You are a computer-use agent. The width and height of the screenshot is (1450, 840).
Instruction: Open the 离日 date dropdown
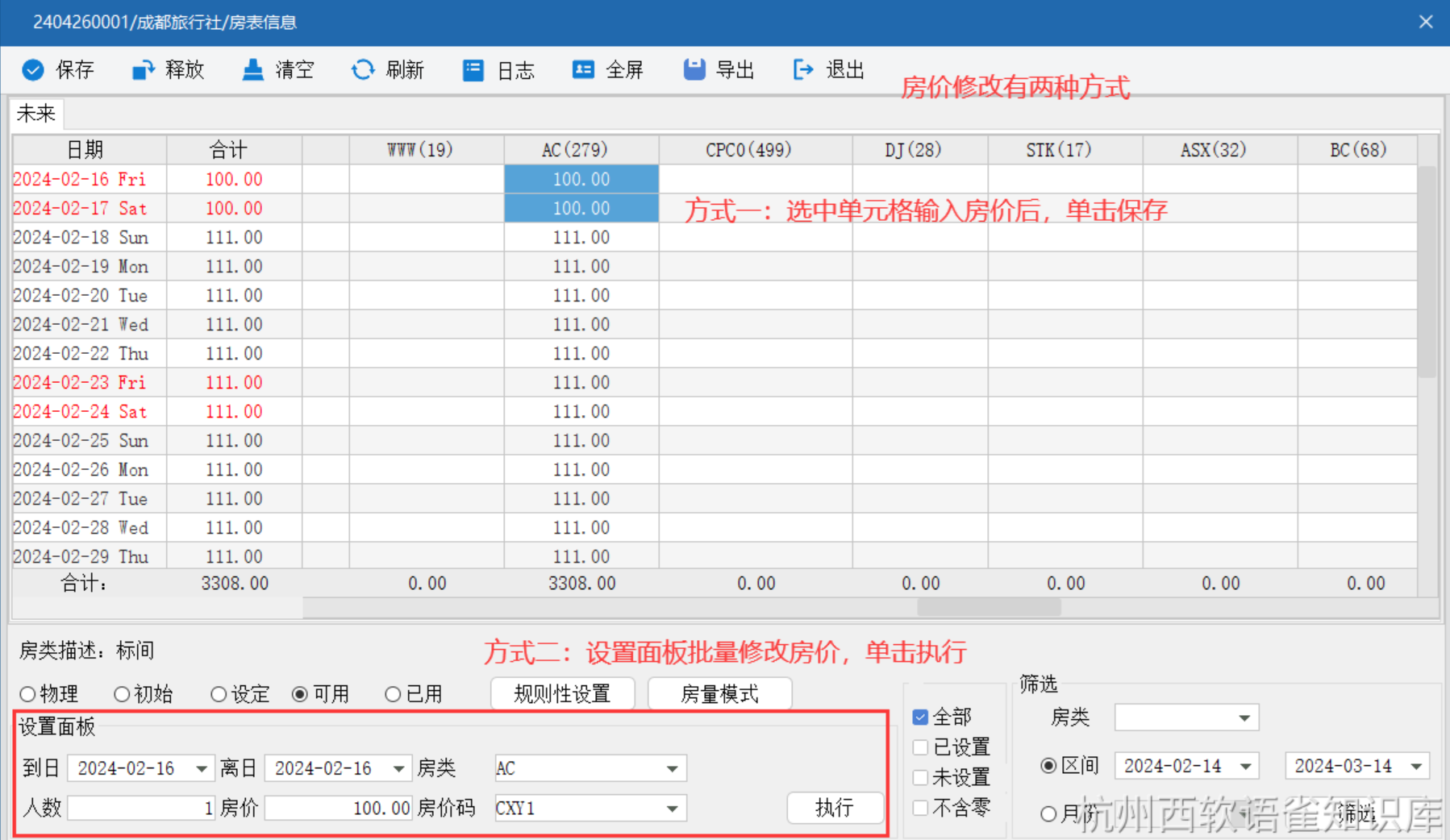[x=398, y=769]
